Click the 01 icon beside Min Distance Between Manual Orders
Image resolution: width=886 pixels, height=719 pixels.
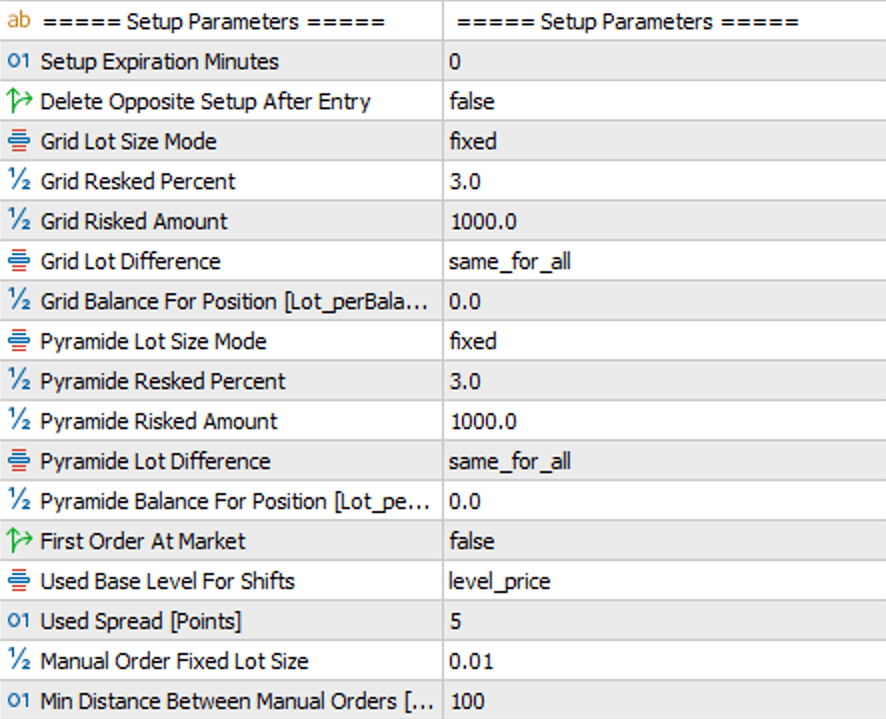(20, 701)
